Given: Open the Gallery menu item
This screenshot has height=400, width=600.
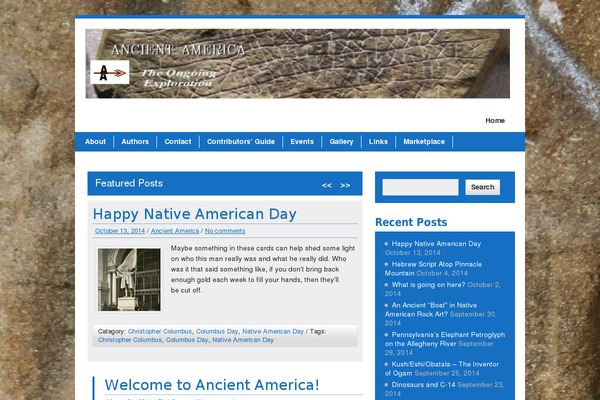Looking at the screenshot, I should (x=341, y=142).
